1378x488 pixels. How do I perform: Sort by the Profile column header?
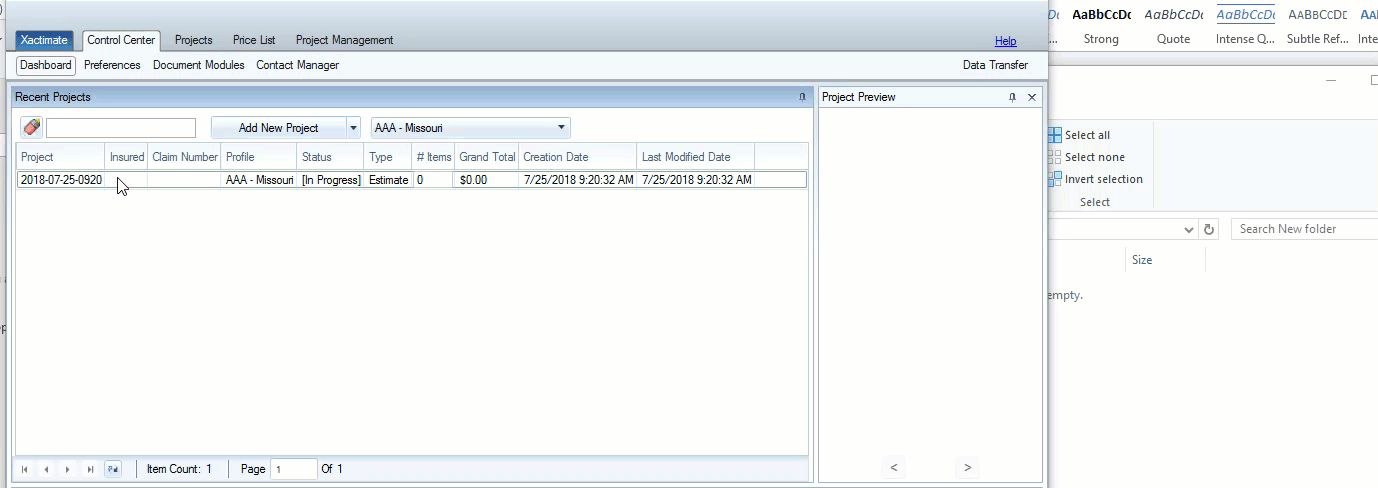[x=259, y=157]
